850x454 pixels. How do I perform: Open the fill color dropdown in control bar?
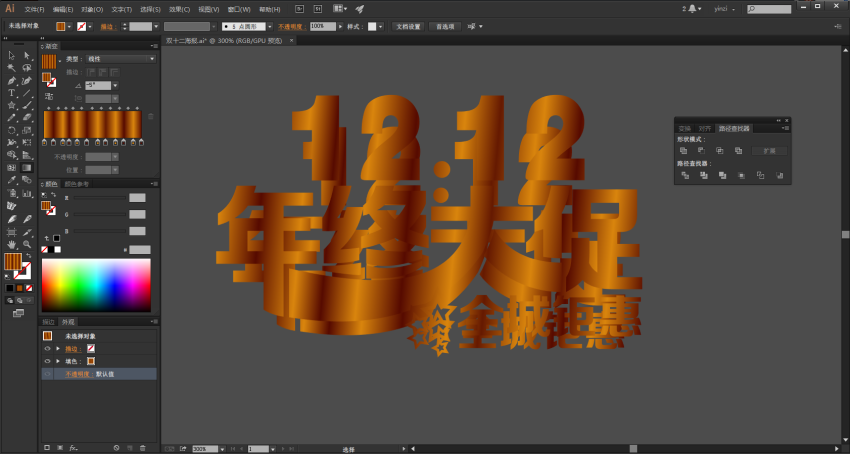pos(69,27)
